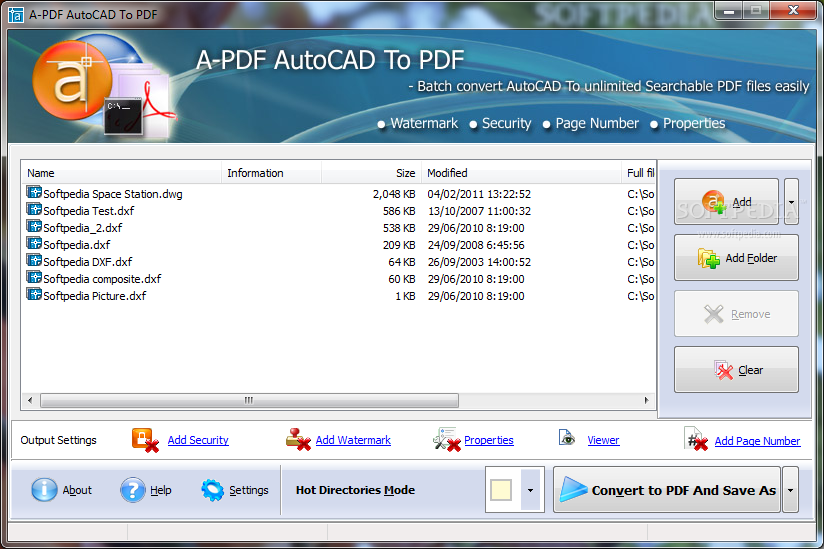Click the Add Security lock icon
The height and width of the screenshot is (549, 824).
tap(145, 440)
